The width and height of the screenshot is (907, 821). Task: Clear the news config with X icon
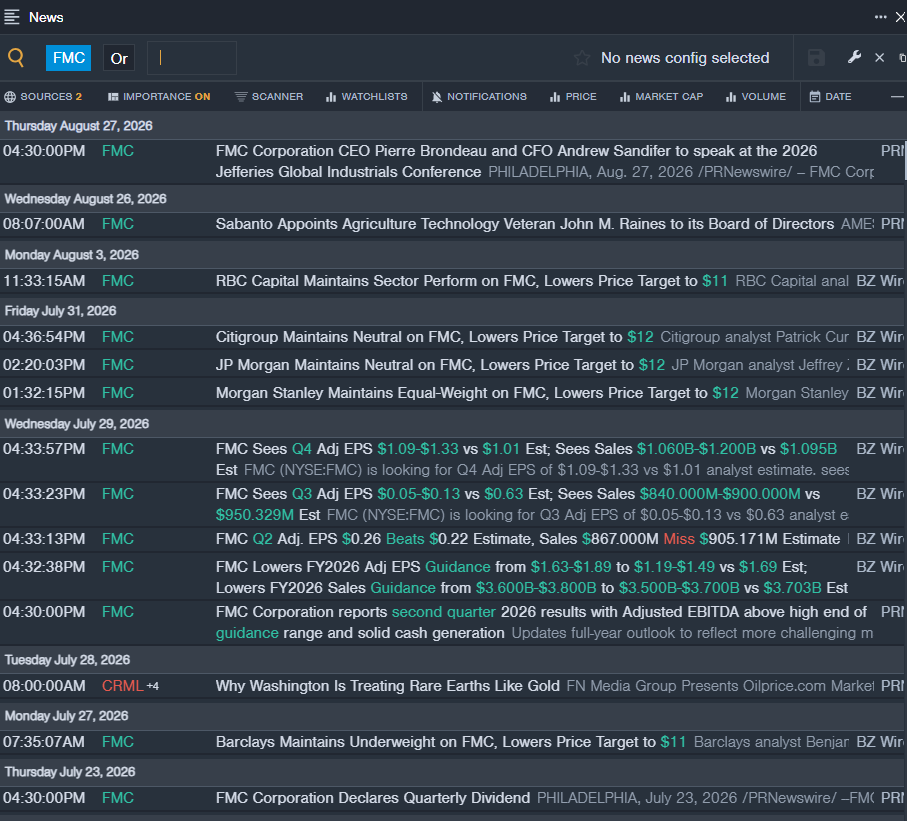[880, 58]
